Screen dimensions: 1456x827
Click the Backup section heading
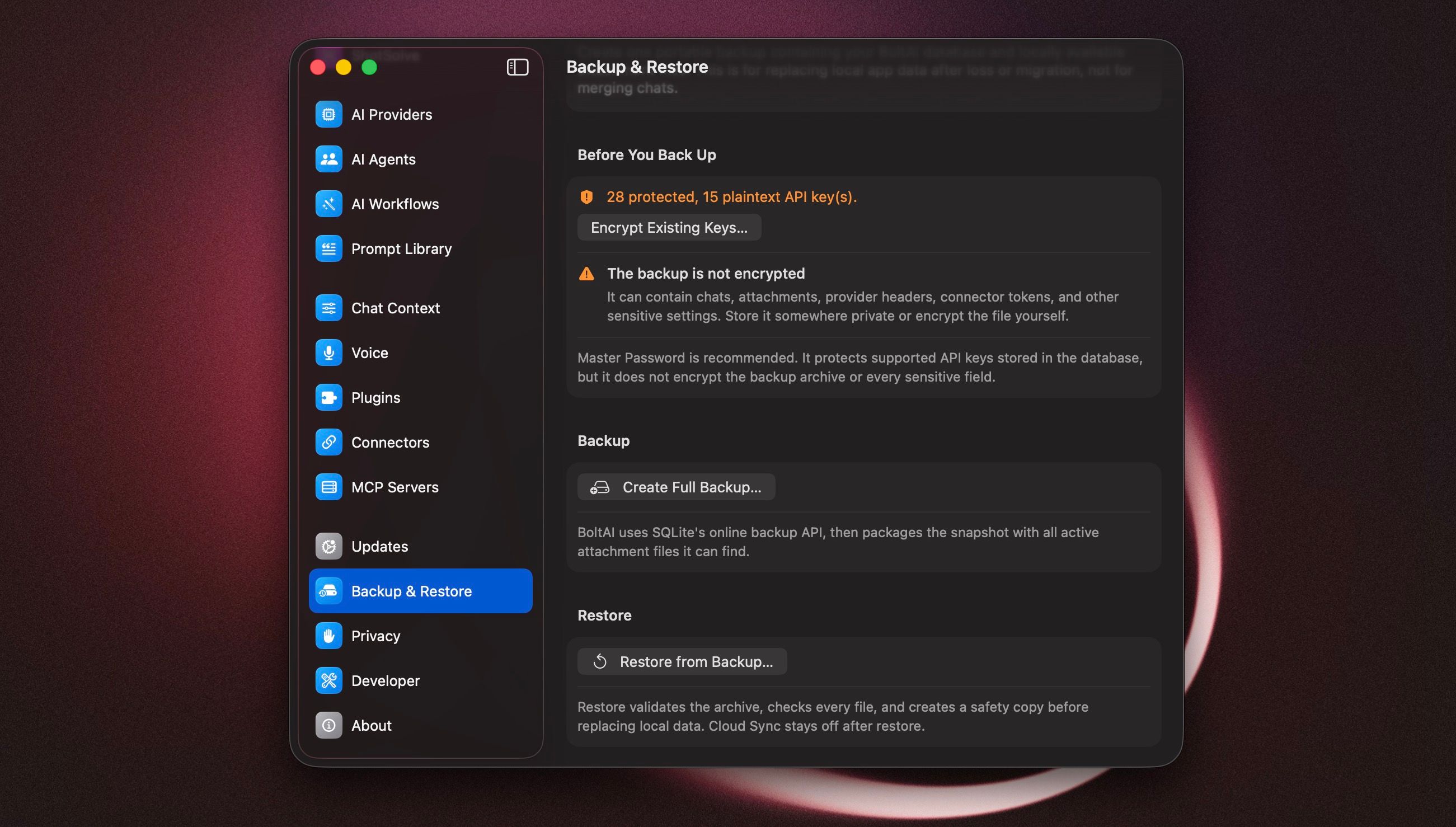(x=604, y=441)
